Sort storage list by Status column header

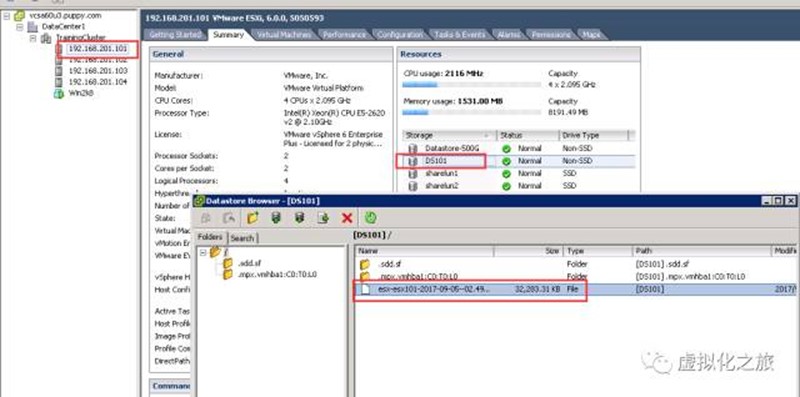coord(528,135)
